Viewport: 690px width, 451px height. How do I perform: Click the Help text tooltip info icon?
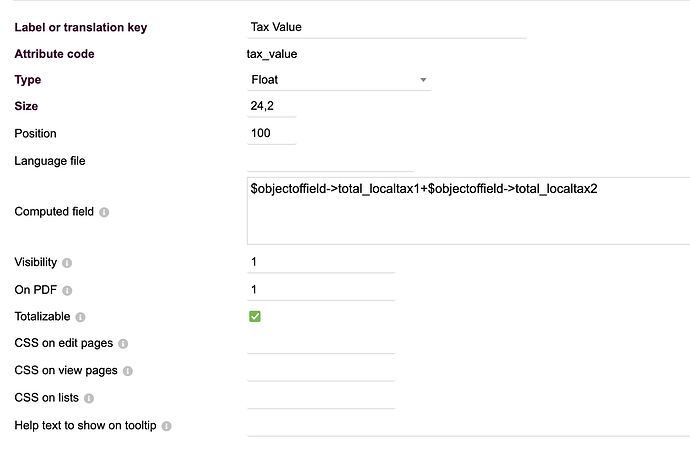pyautogui.click(x=166, y=426)
